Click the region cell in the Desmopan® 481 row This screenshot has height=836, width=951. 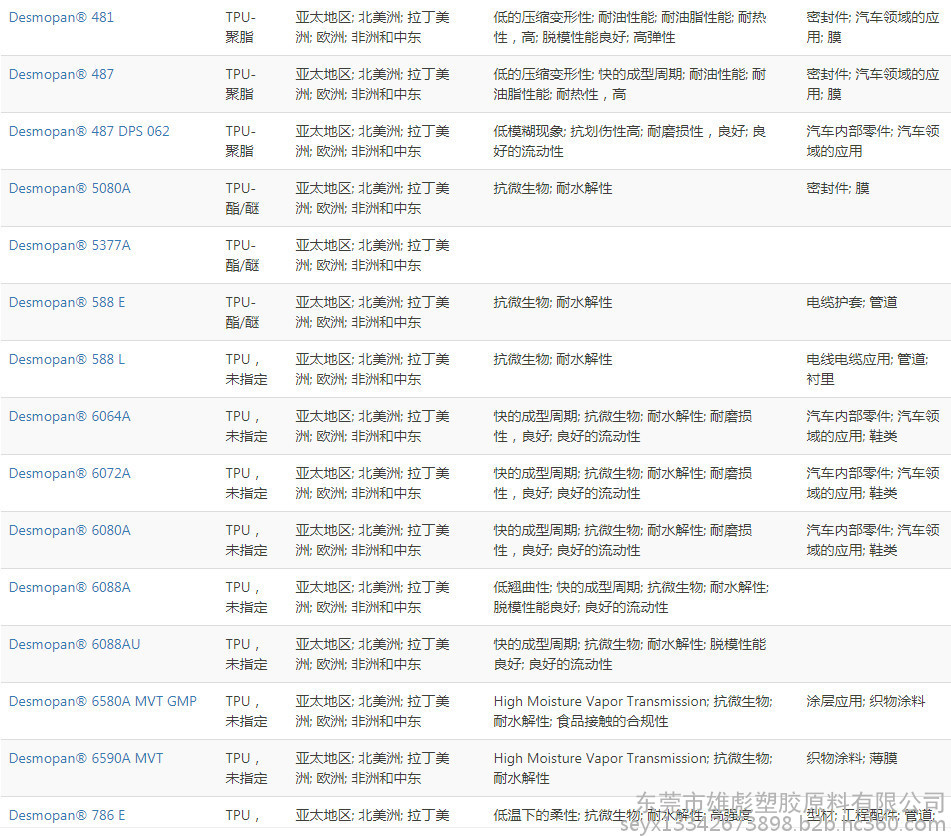tap(372, 27)
